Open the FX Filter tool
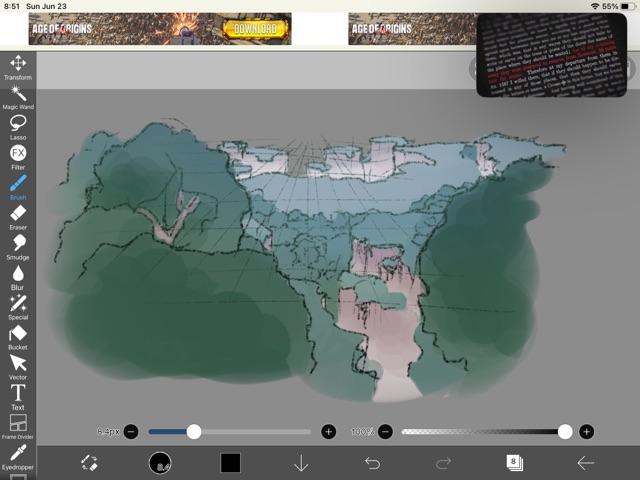The height and width of the screenshot is (480, 640). [x=18, y=157]
